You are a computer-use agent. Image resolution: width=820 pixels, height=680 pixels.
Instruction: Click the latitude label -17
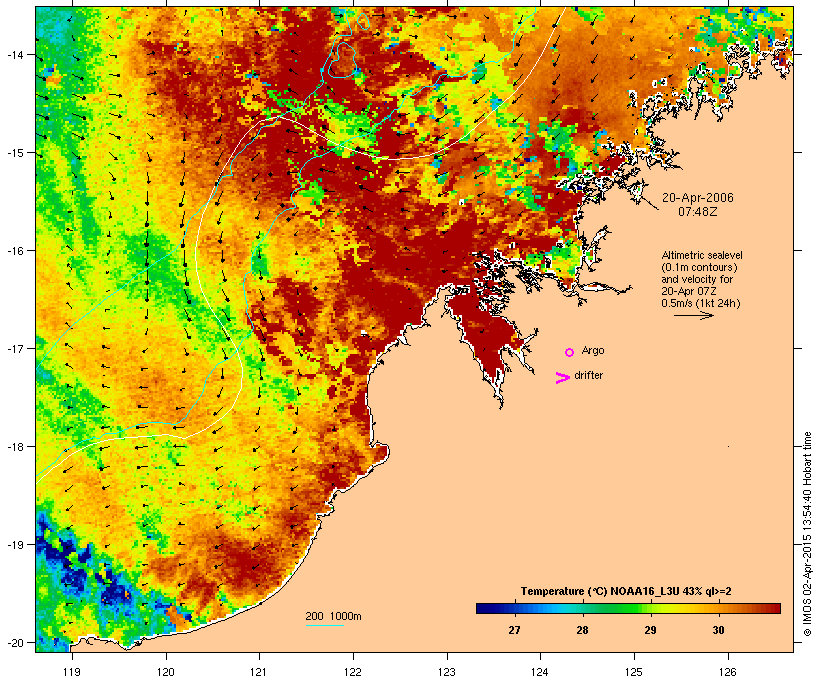tap(14, 348)
